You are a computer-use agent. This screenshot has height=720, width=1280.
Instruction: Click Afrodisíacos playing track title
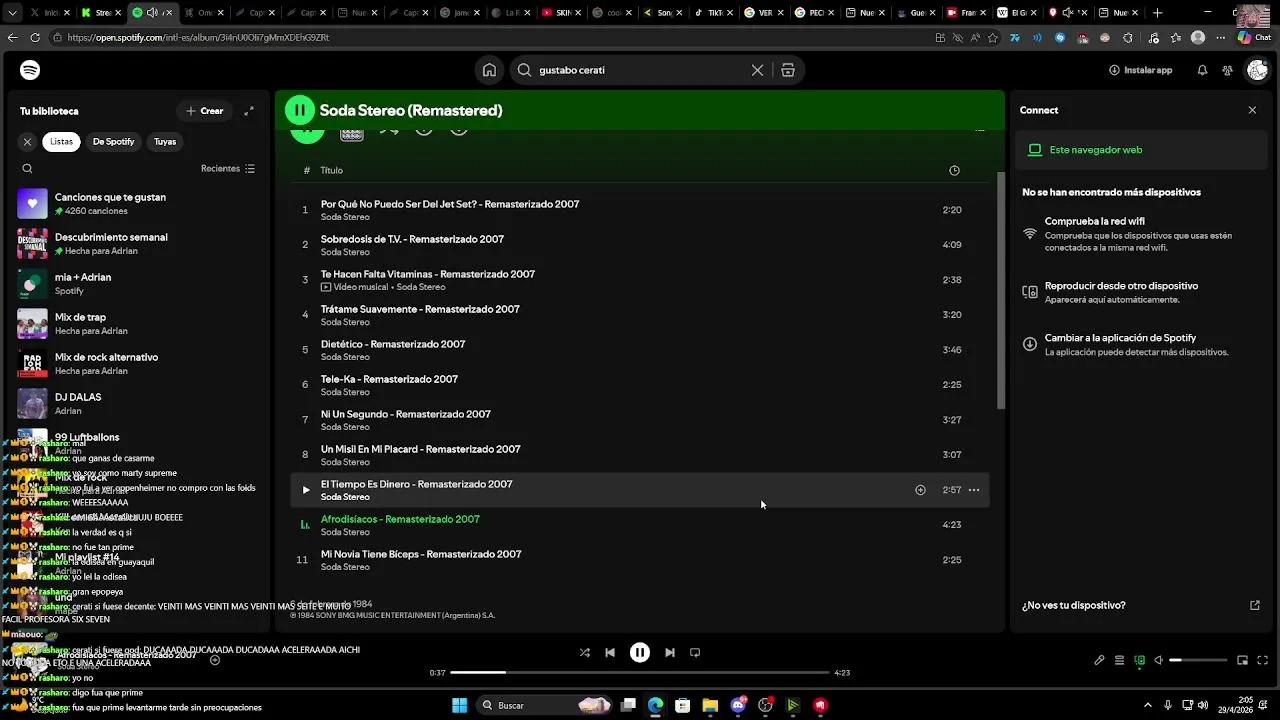(400, 519)
